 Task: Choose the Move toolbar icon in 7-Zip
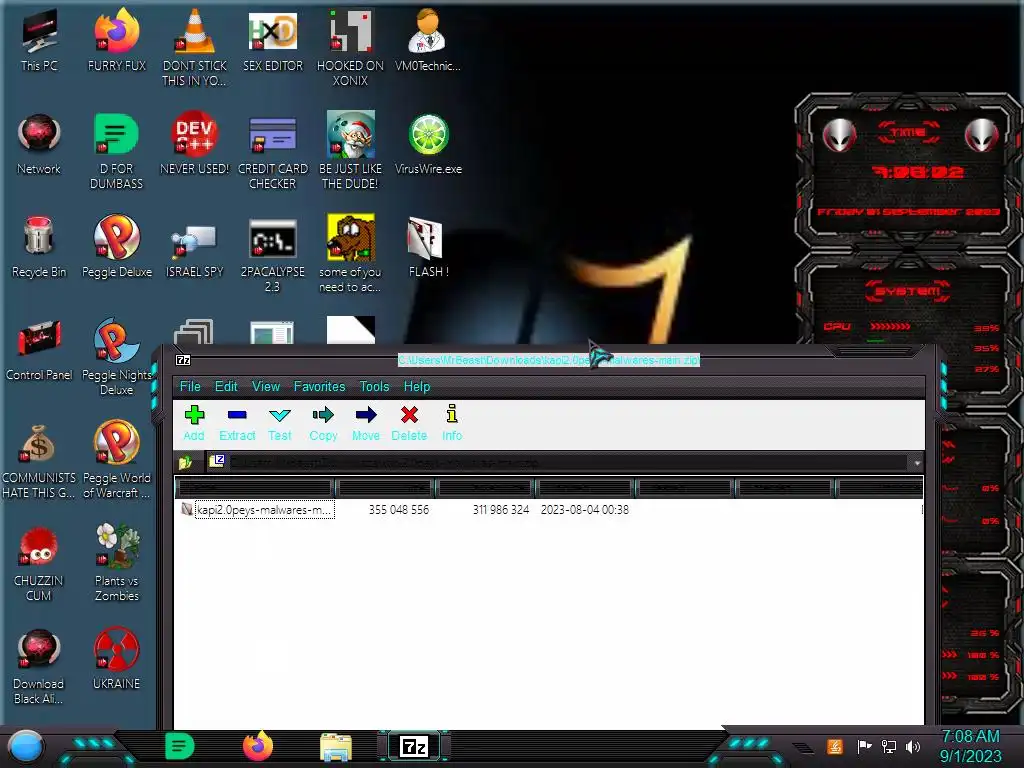(x=366, y=423)
